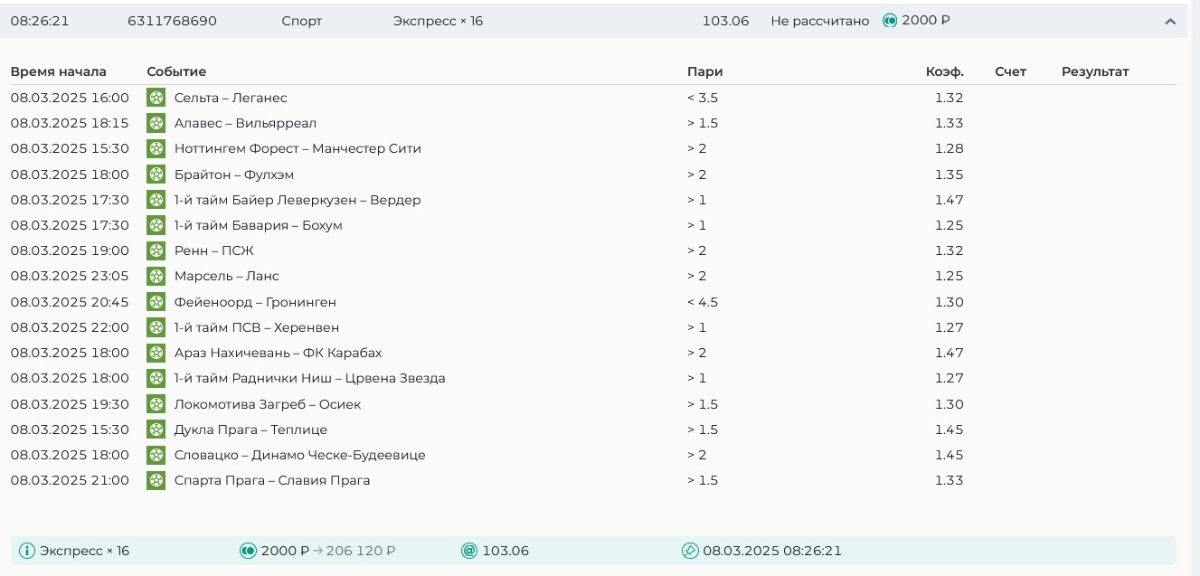Click the Время начала column header
Image resolution: width=1200 pixels, height=576 pixels.
58,72
